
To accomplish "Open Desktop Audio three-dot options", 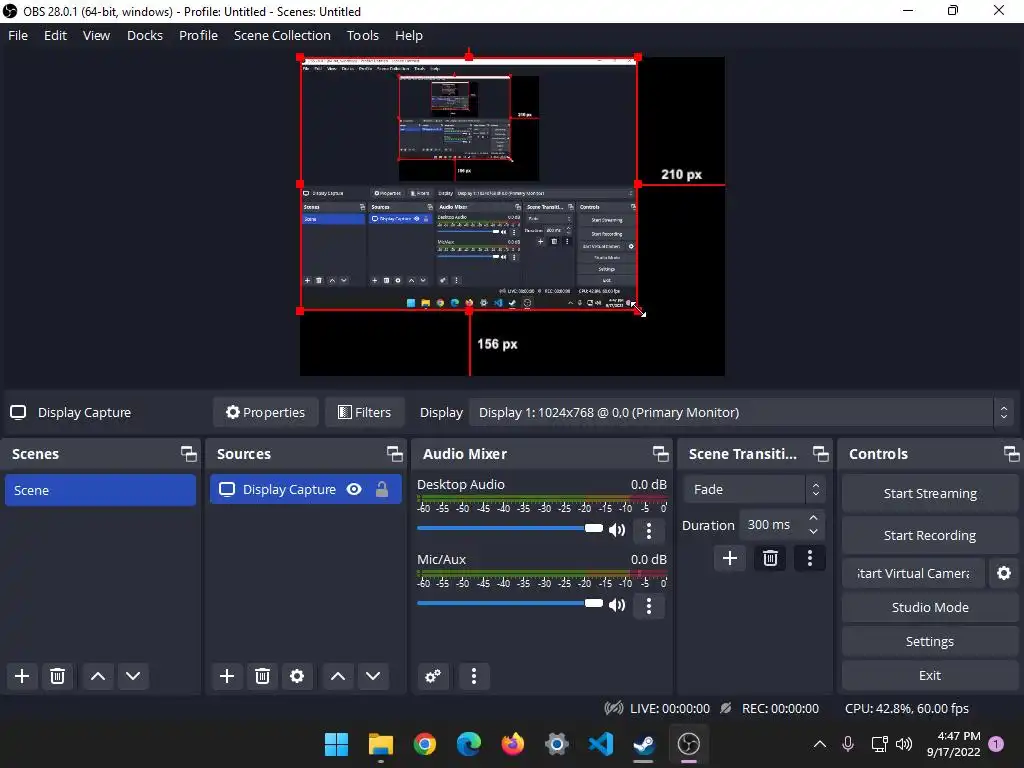I will click(x=648, y=530).
